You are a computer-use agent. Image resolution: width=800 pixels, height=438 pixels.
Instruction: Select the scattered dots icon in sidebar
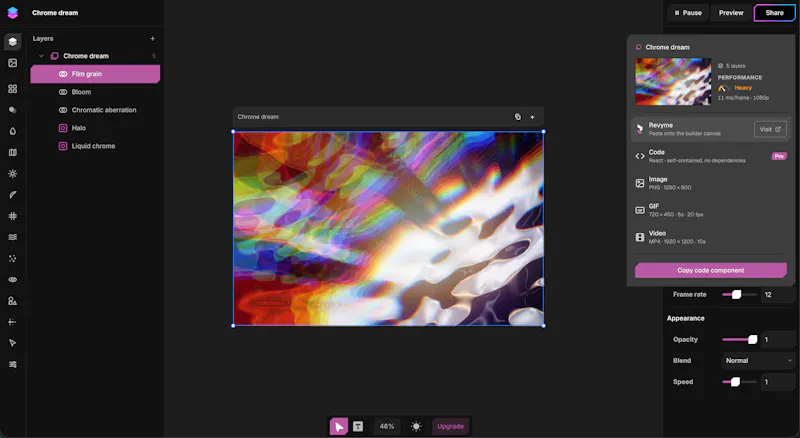tap(13, 258)
